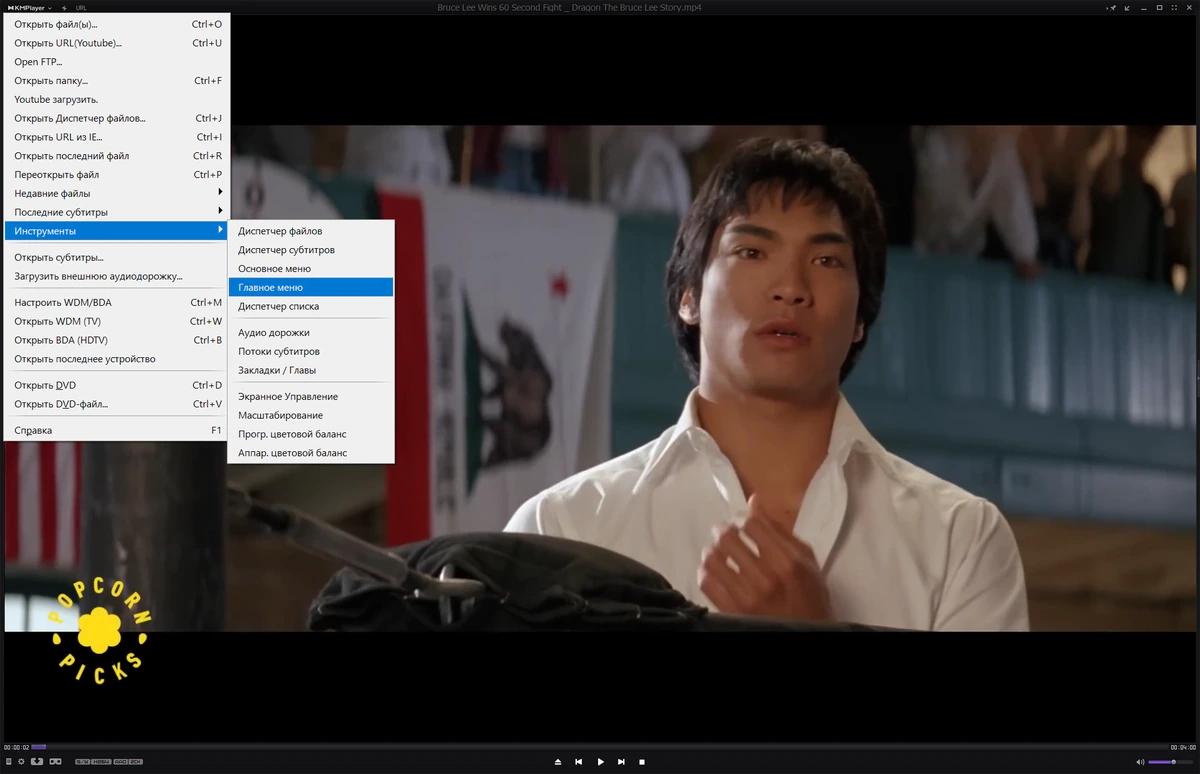
Task: Click the lightning bolt icon in title bar
Action: [x=65, y=7]
